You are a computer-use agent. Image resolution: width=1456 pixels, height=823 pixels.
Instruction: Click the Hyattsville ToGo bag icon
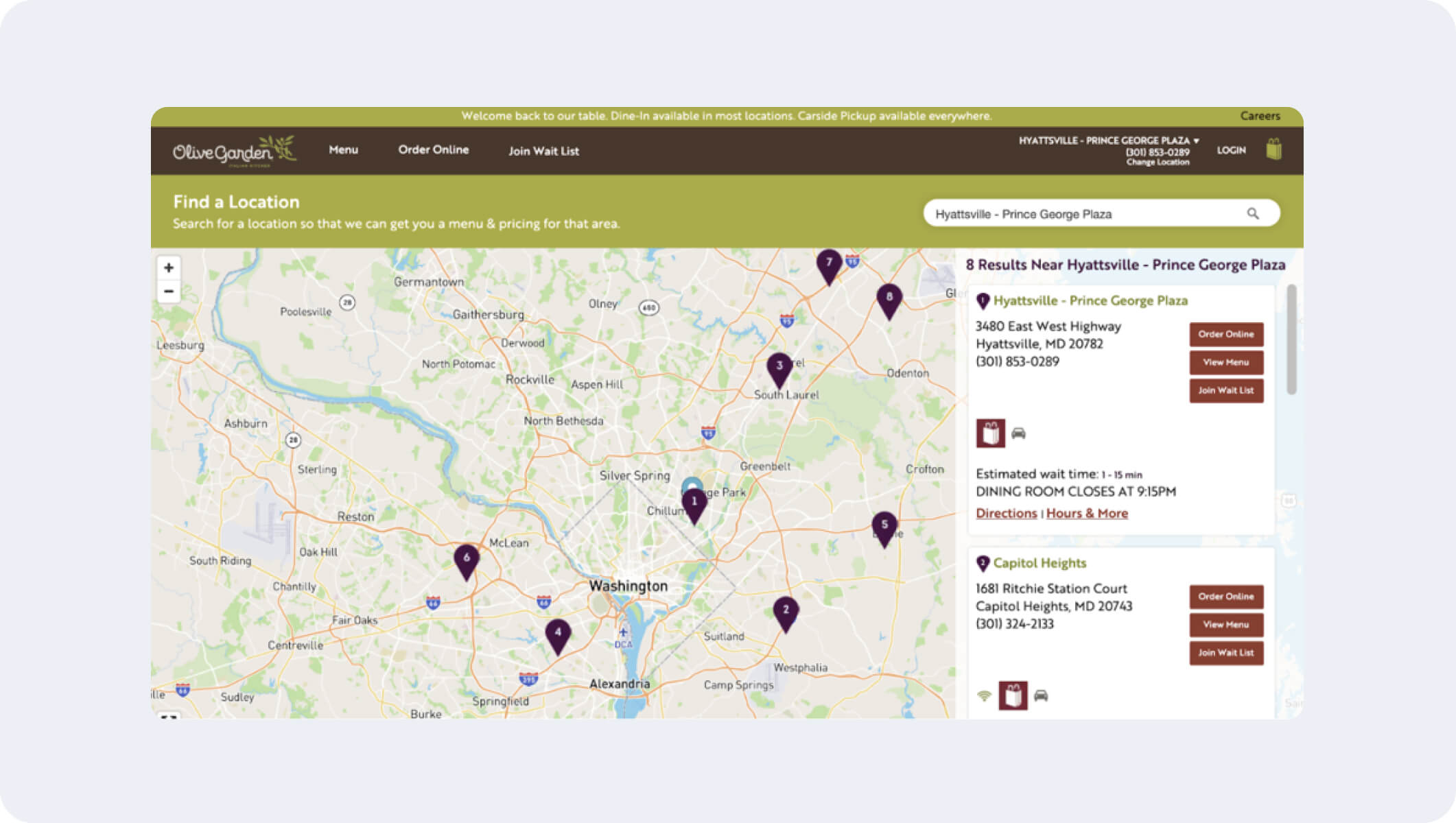[x=990, y=433]
